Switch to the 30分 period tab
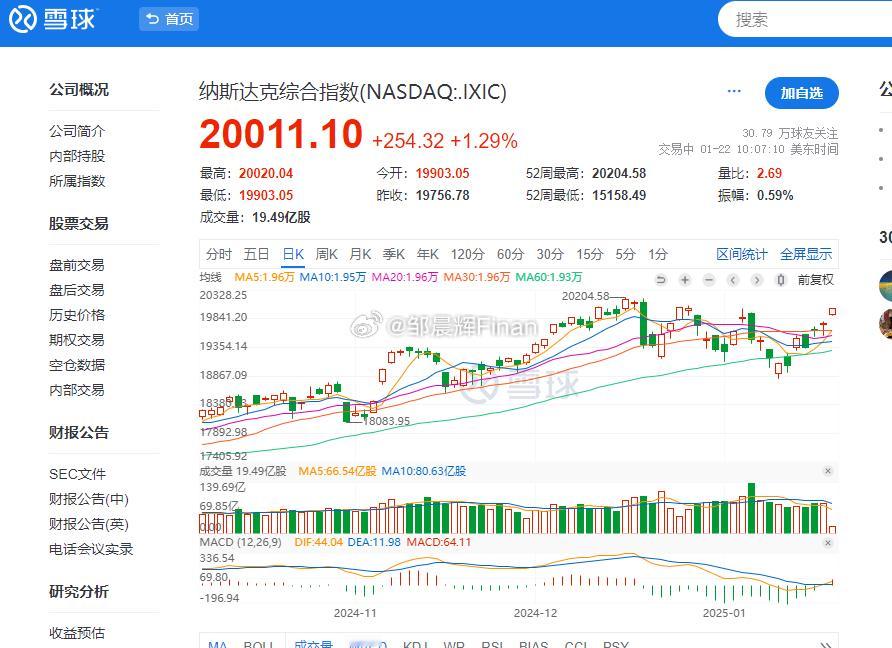892x648 pixels. click(x=550, y=254)
